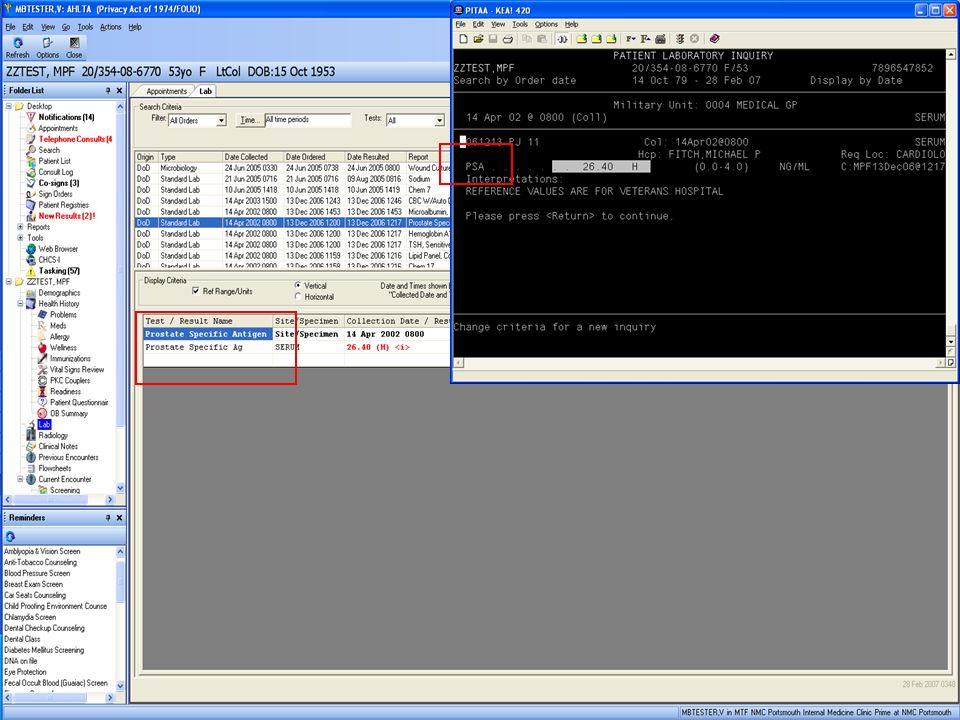
Task: Click the Reminders refresh icon
Action: point(10,536)
